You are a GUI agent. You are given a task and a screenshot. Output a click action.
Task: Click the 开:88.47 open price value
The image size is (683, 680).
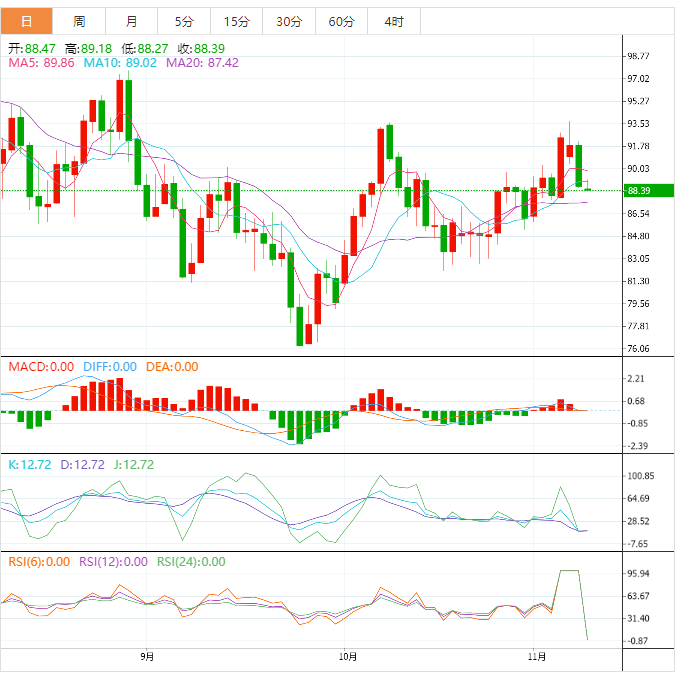pyautogui.click(x=32, y=48)
